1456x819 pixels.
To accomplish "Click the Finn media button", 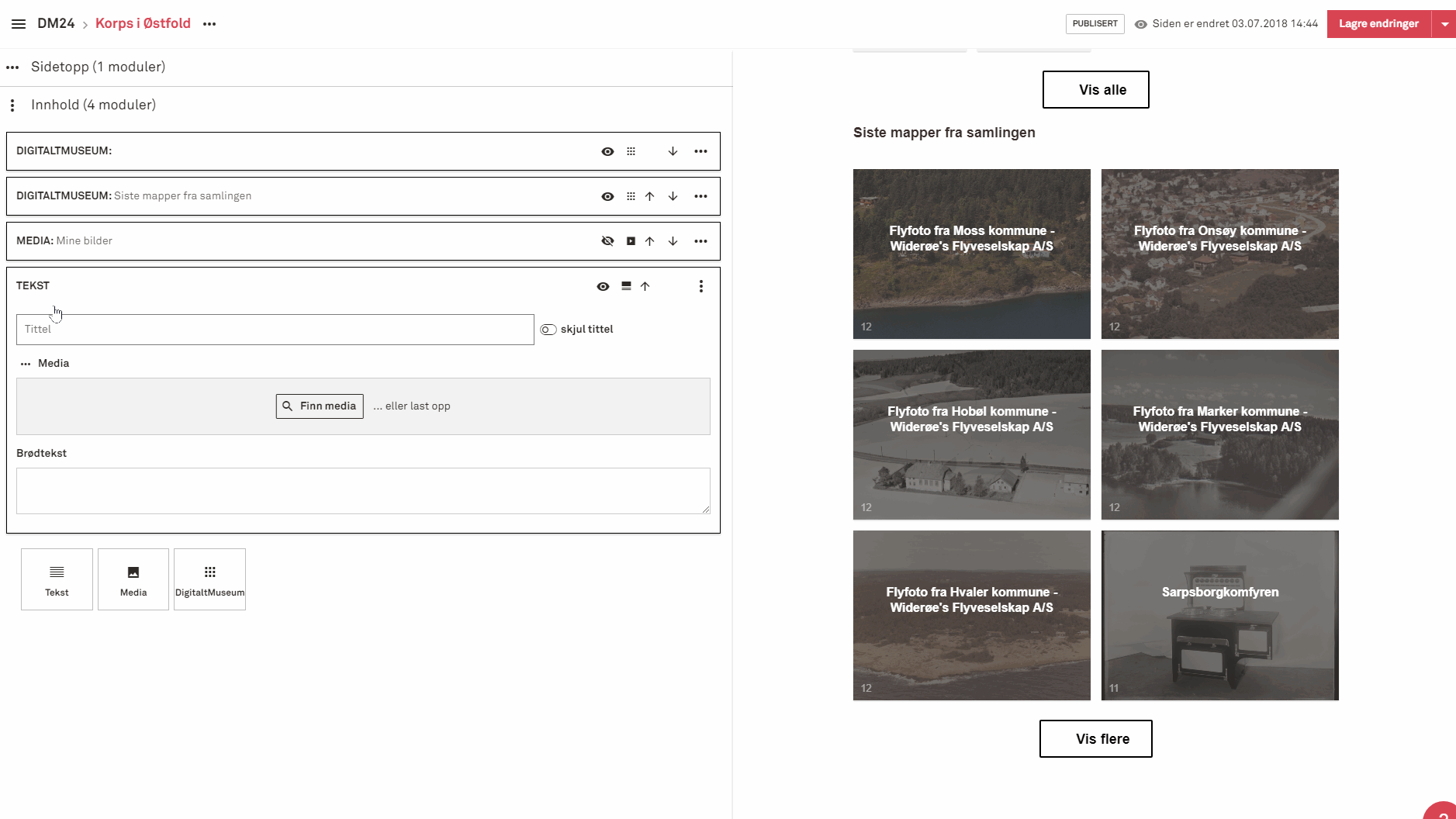I will tap(320, 406).
